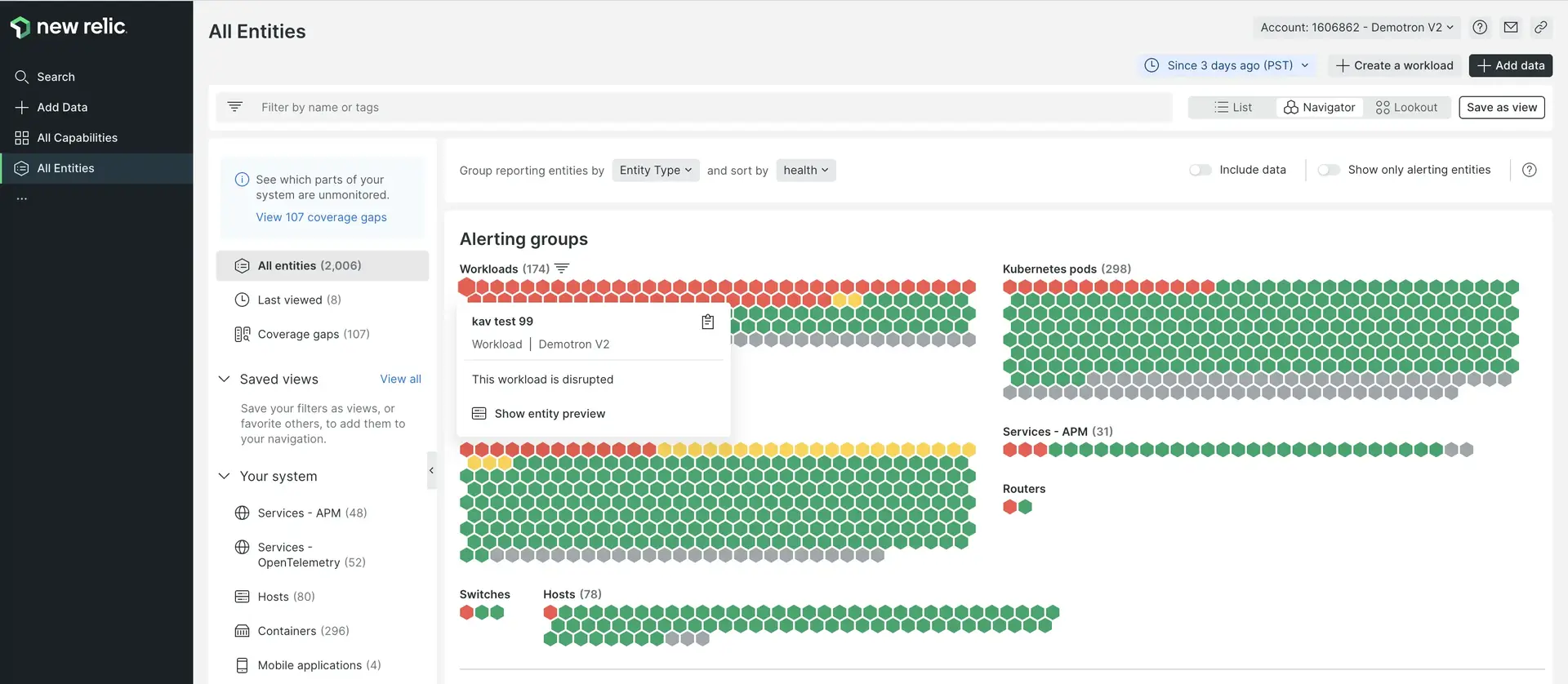Click the filter icon beside Workloads group
The width and height of the screenshot is (1568, 684).
[x=562, y=269]
